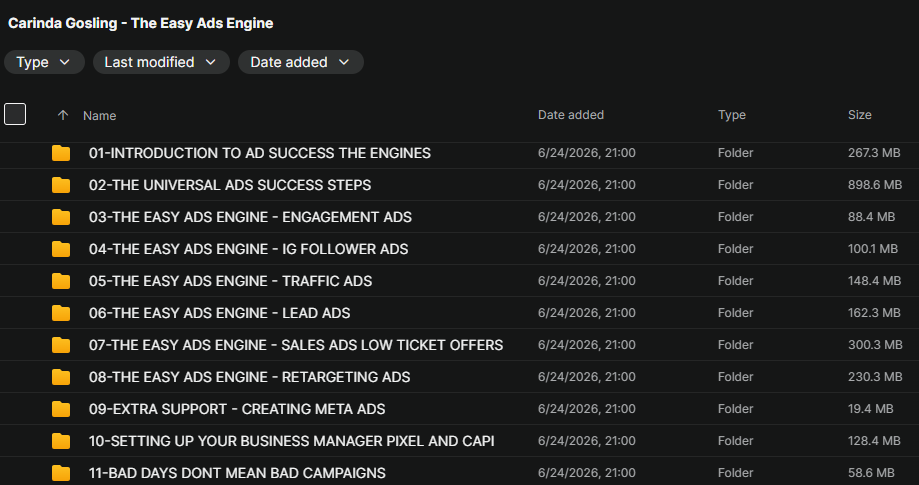Click the folder icon for 05 TRAFFIC ADS
Viewport: 919px width, 485px height.
point(61,281)
